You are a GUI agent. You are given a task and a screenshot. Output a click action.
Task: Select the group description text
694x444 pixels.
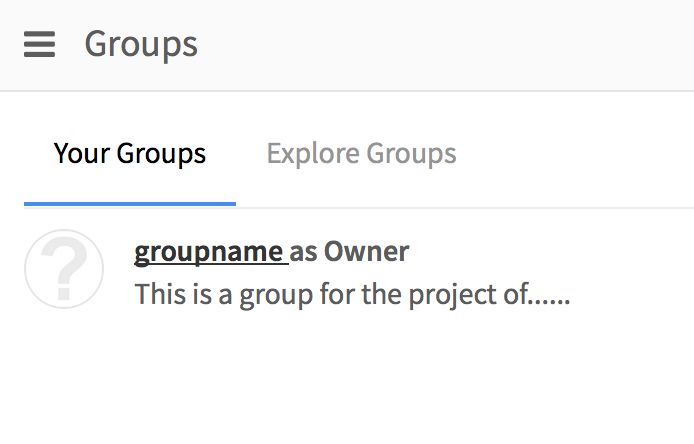[352, 295]
